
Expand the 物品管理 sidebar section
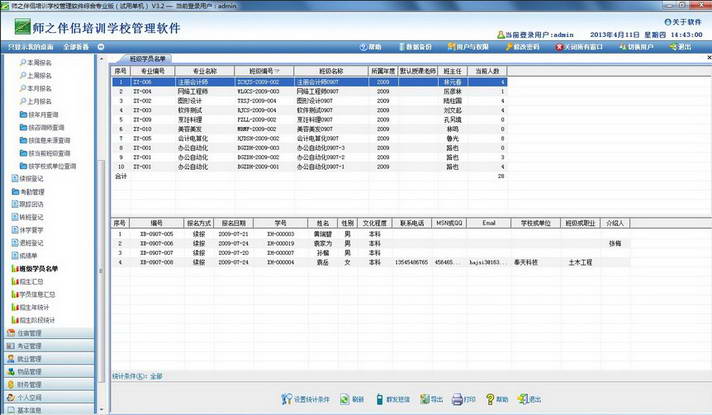pos(48,371)
